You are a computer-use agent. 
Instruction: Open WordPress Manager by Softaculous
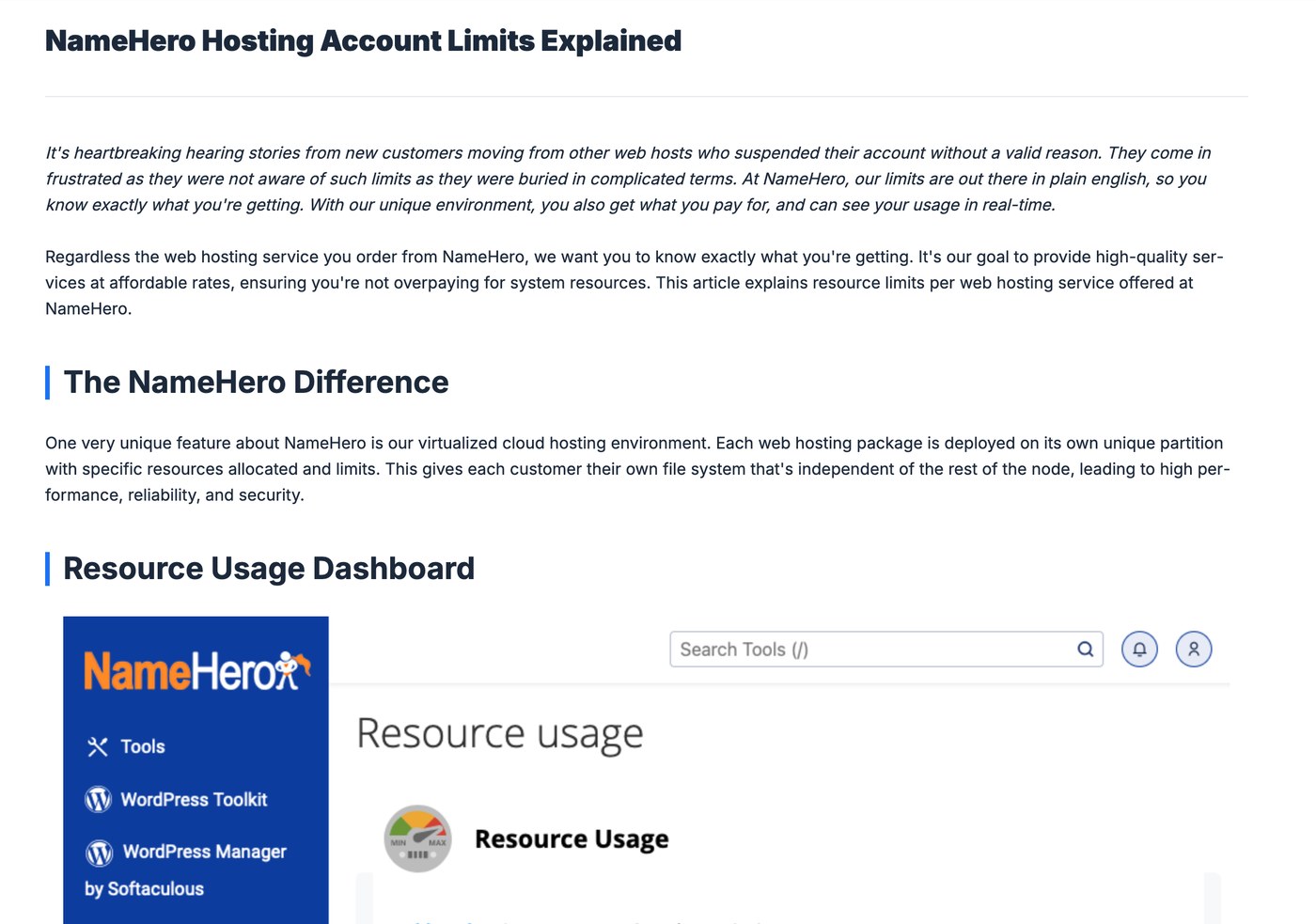click(185, 869)
